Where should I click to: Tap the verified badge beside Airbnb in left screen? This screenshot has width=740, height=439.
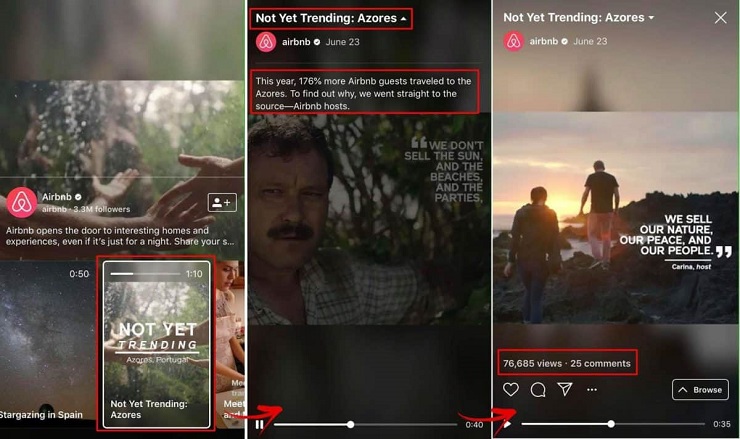[78, 197]
